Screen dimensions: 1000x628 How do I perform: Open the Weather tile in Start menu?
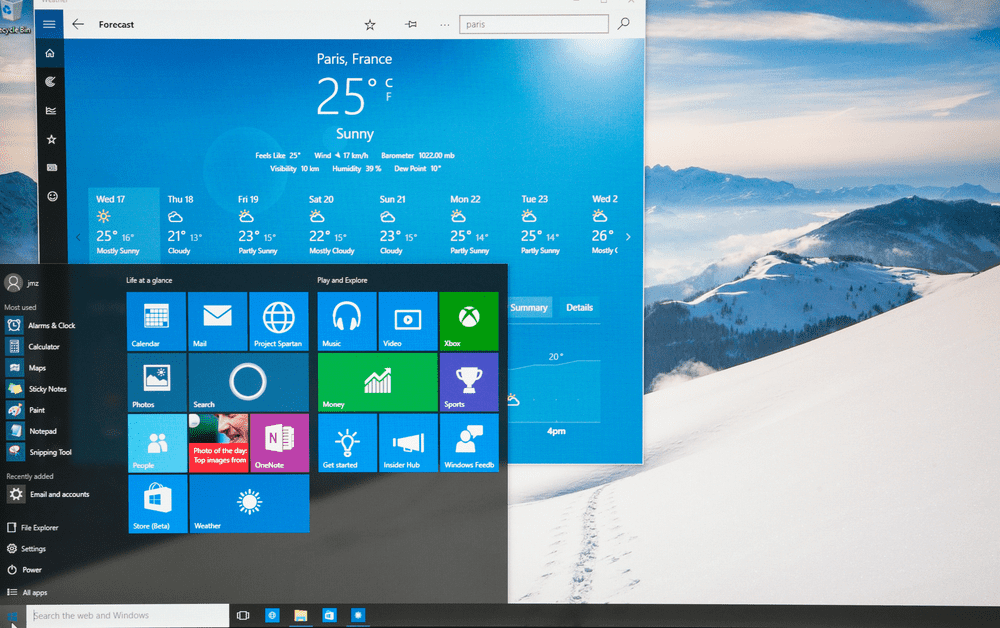coord(249,504)
